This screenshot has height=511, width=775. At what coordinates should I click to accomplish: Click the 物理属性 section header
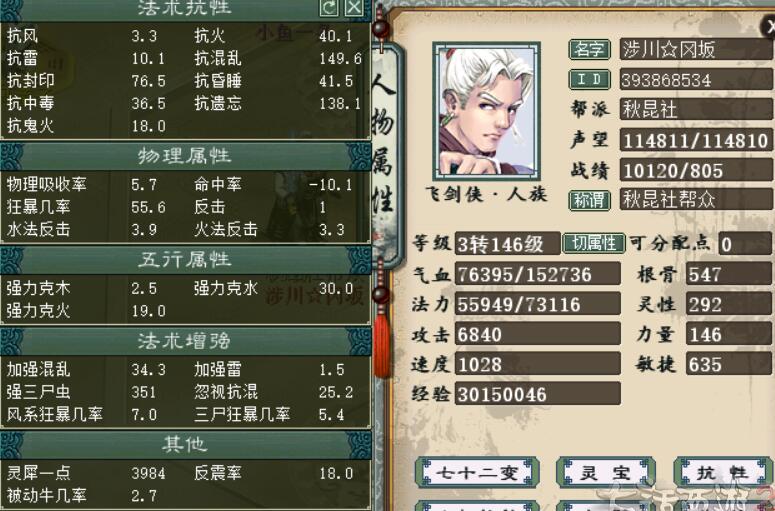click(x=185, y=156)
